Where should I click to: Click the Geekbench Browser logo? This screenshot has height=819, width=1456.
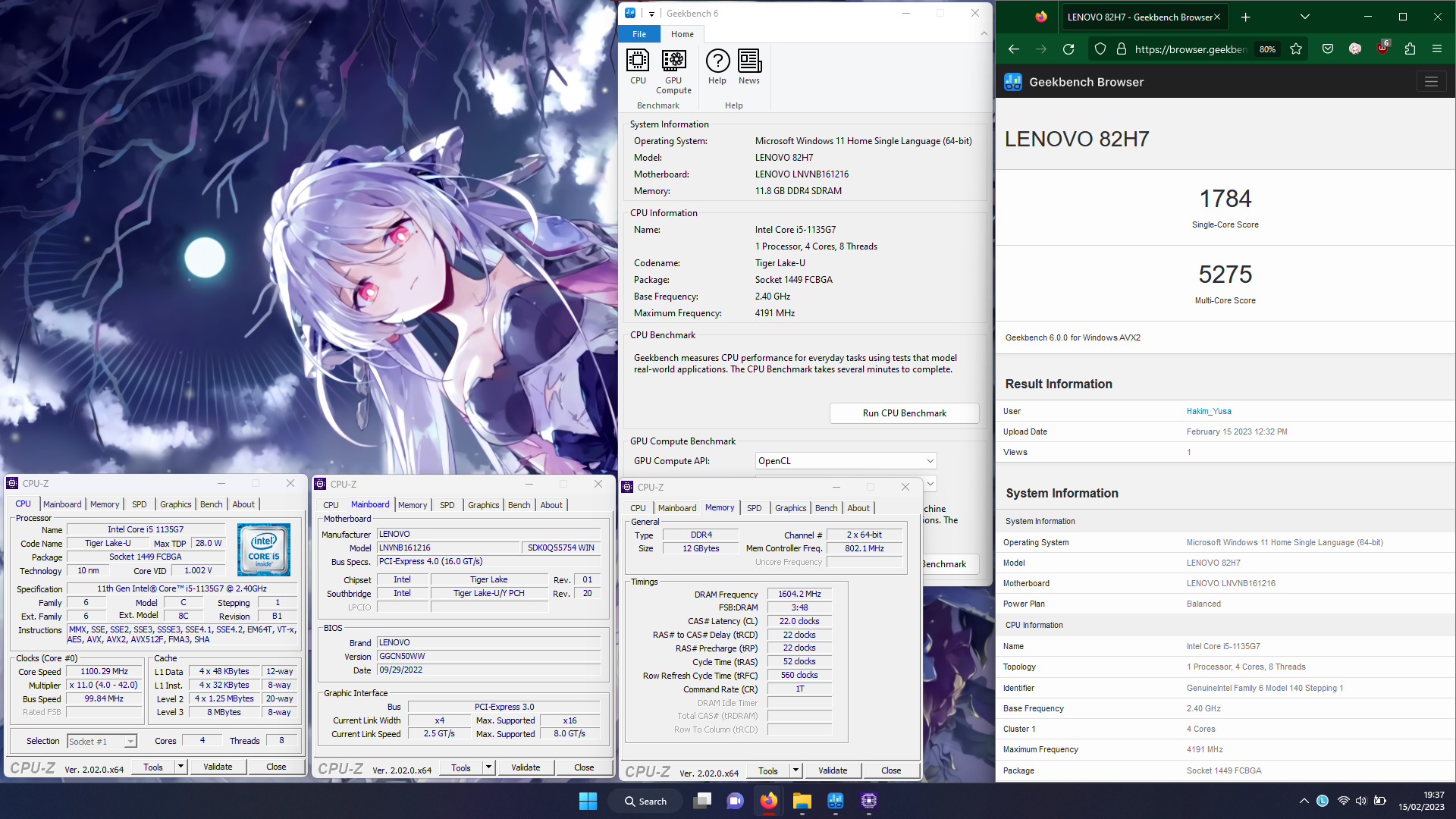coord(1013,82)
